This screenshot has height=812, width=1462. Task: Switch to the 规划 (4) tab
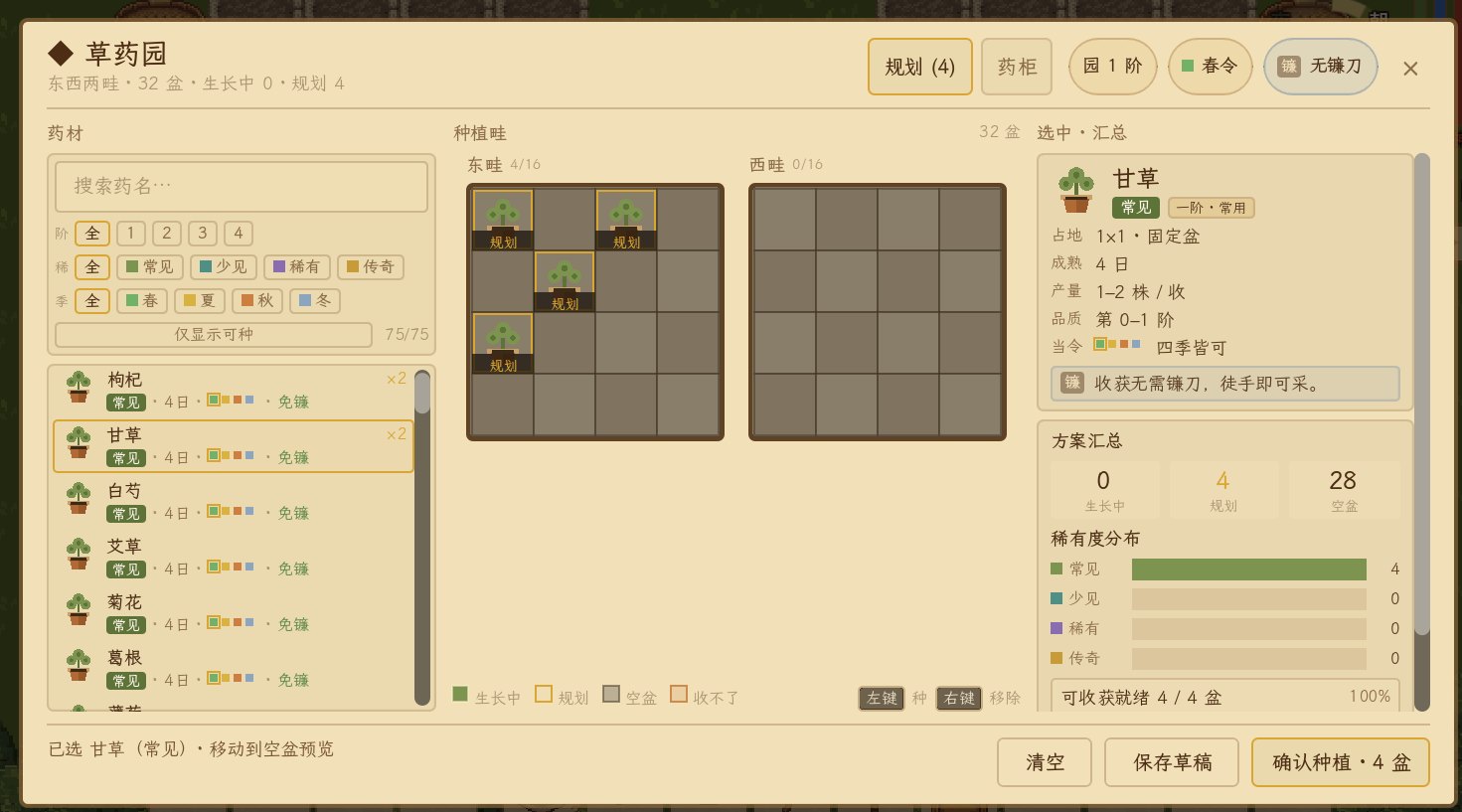coord(920,67)
